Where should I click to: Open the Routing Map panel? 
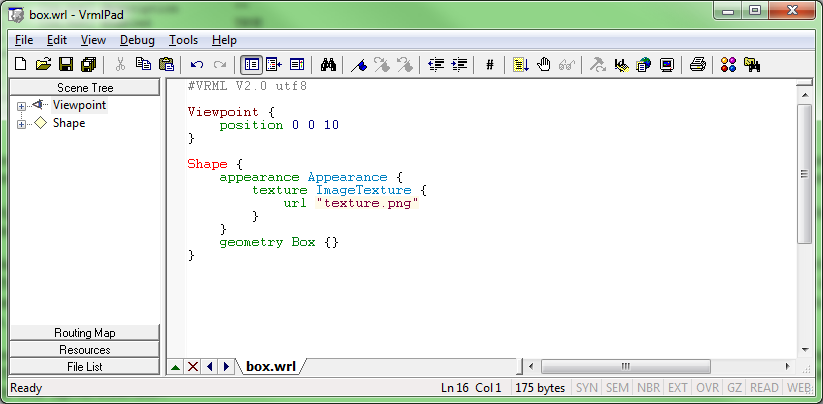tap(84, 333)
